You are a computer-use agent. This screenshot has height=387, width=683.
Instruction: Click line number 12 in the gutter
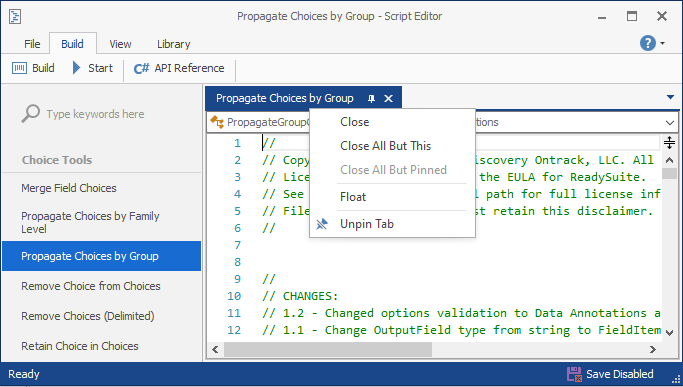point(234,330)
